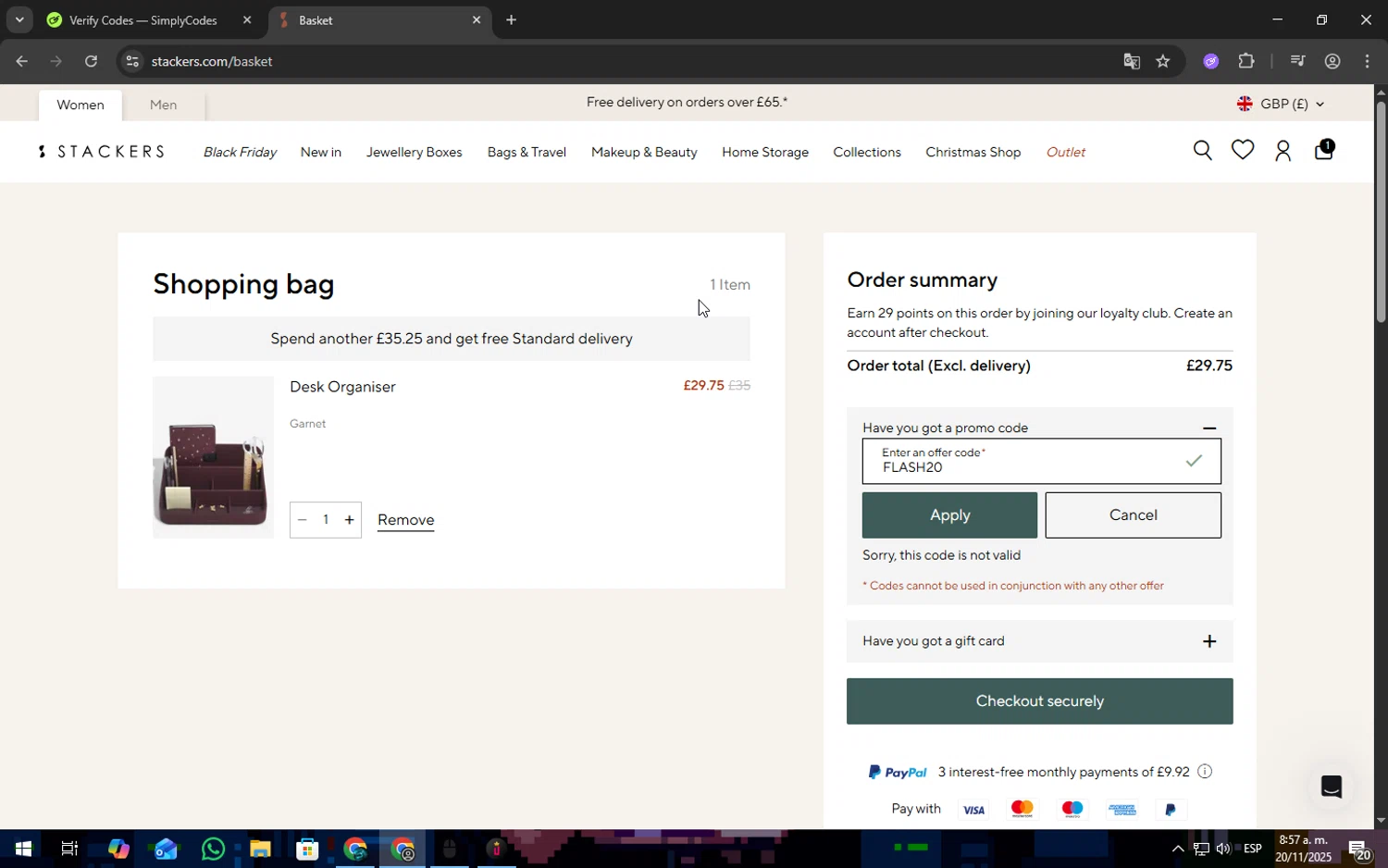The height and width of the screenshot is (868, 1388).
Task: Open the Collections menu
Action: point(867,152)
